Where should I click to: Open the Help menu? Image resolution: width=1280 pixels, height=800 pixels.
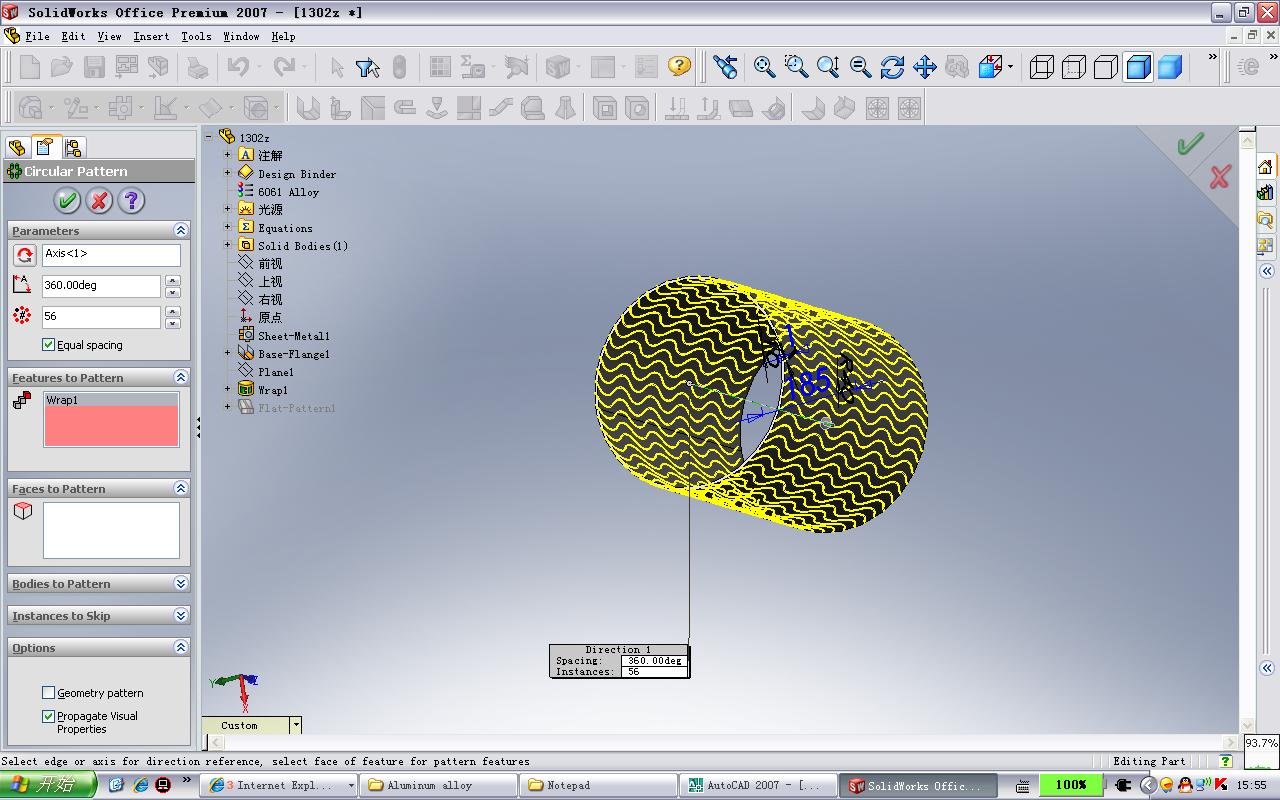point(283,36)
